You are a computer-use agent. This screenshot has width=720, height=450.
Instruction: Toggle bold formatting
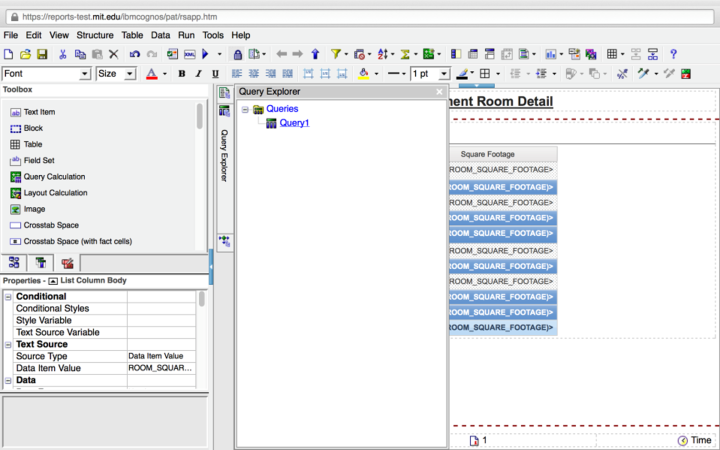[182, 74]
